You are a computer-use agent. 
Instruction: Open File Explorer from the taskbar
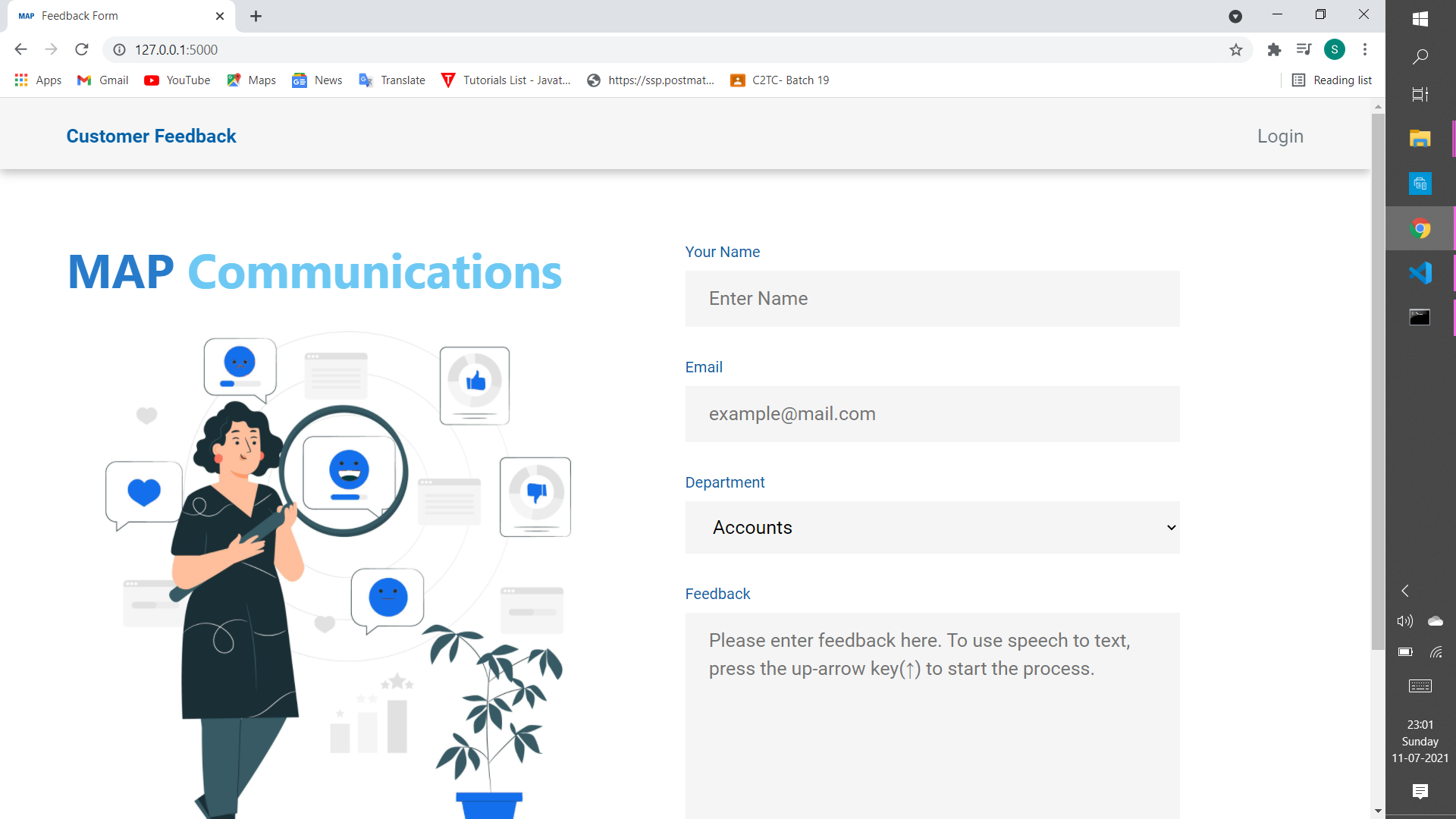[x=1421, y=138]
